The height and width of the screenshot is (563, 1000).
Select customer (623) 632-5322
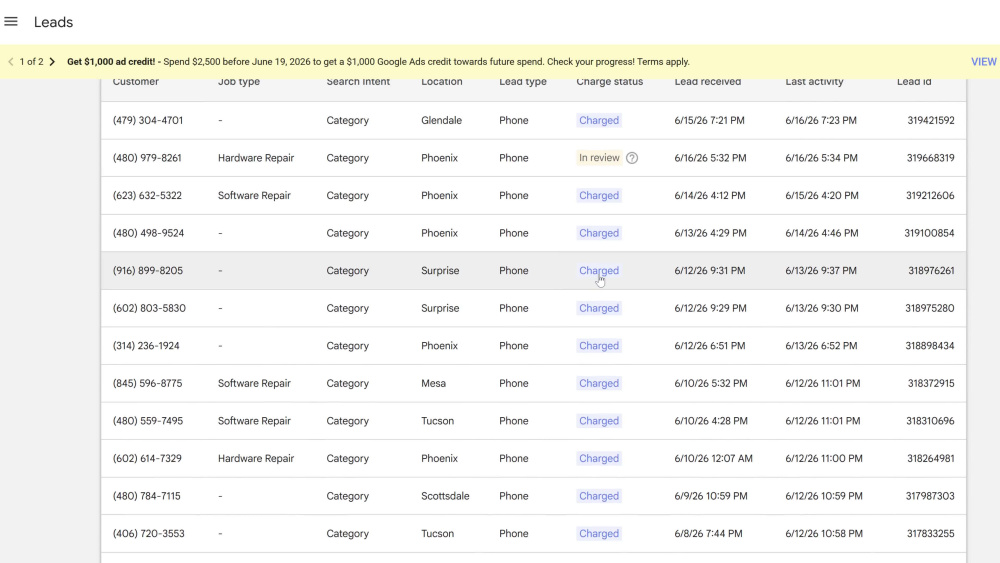[147, 196]
